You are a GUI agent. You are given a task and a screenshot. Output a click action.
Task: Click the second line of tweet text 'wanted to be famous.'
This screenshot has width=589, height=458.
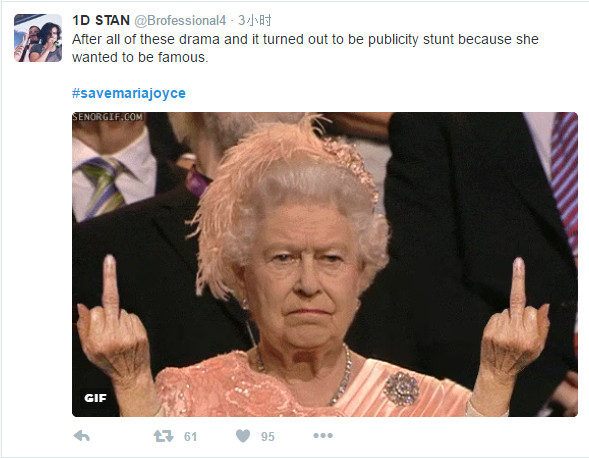[x=140, y=57]
